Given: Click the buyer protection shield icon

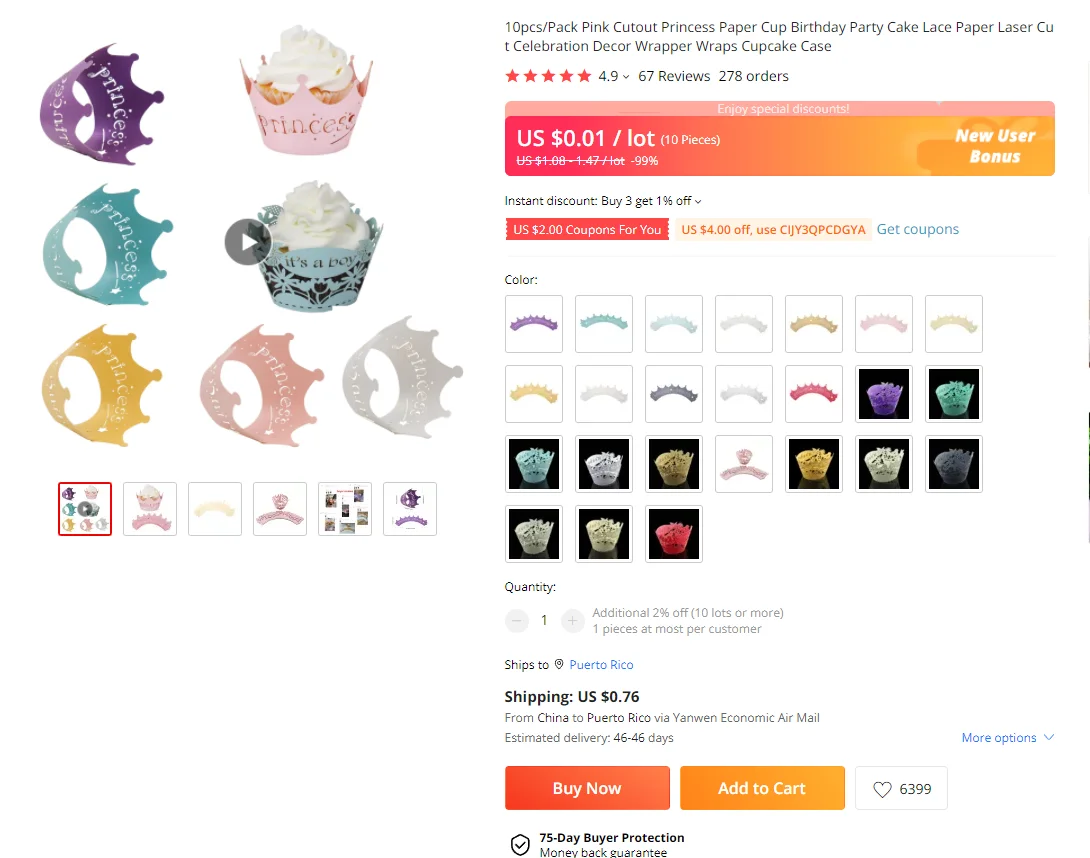Looking at the screenshot, I should click(520, 844).
